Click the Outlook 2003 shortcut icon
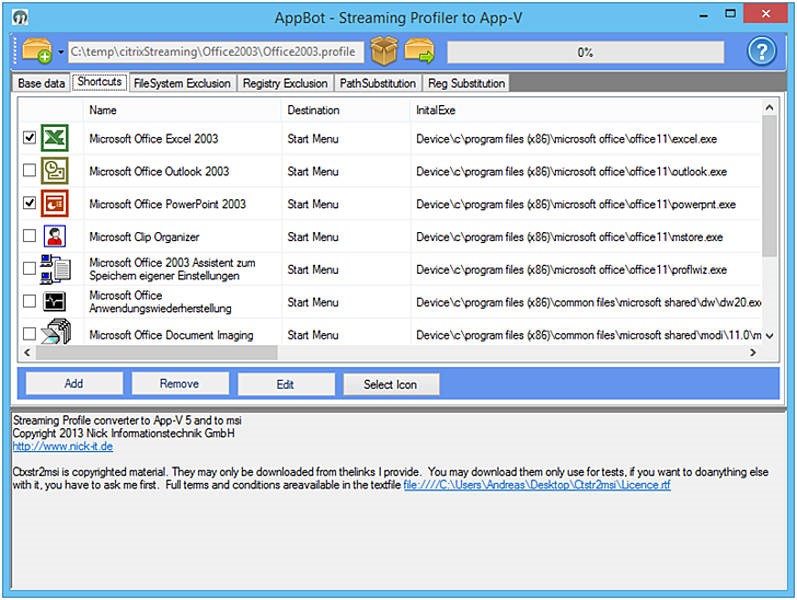The image size is (797, 600). [54, 171]
